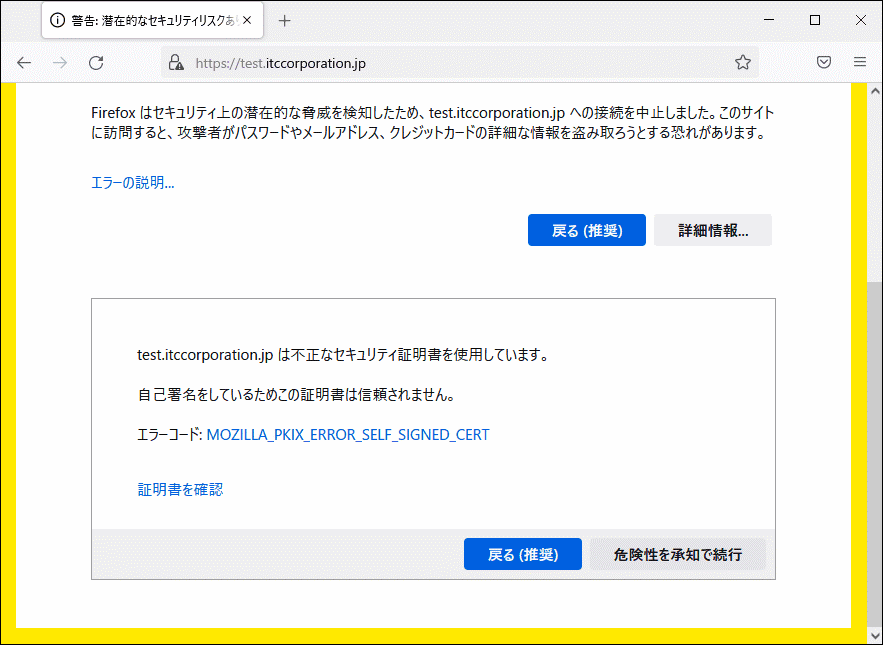The image size is (883, 645).
Task: Open the Pocket save icon
Action: coord(824,62)
